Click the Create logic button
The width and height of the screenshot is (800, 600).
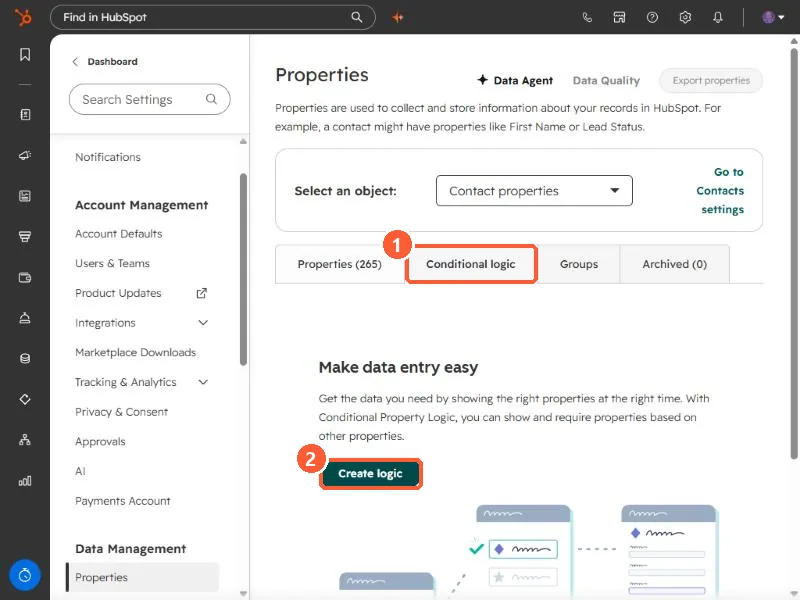click(370, 474)
